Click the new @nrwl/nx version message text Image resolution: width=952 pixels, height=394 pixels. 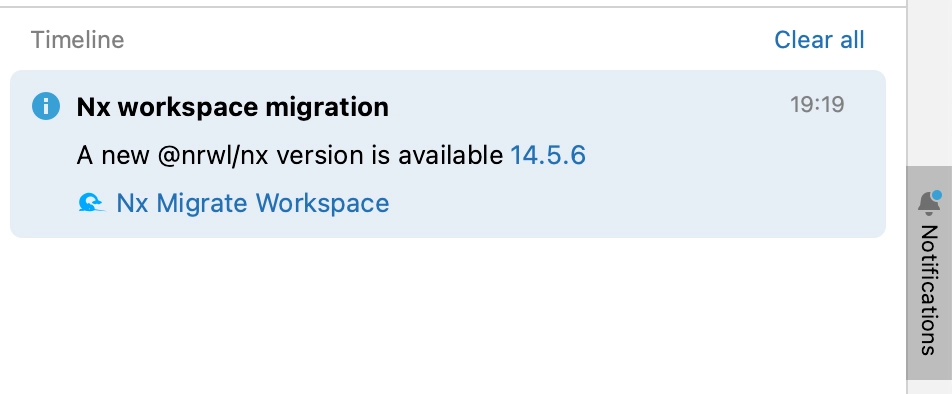(x=290, y=155)
